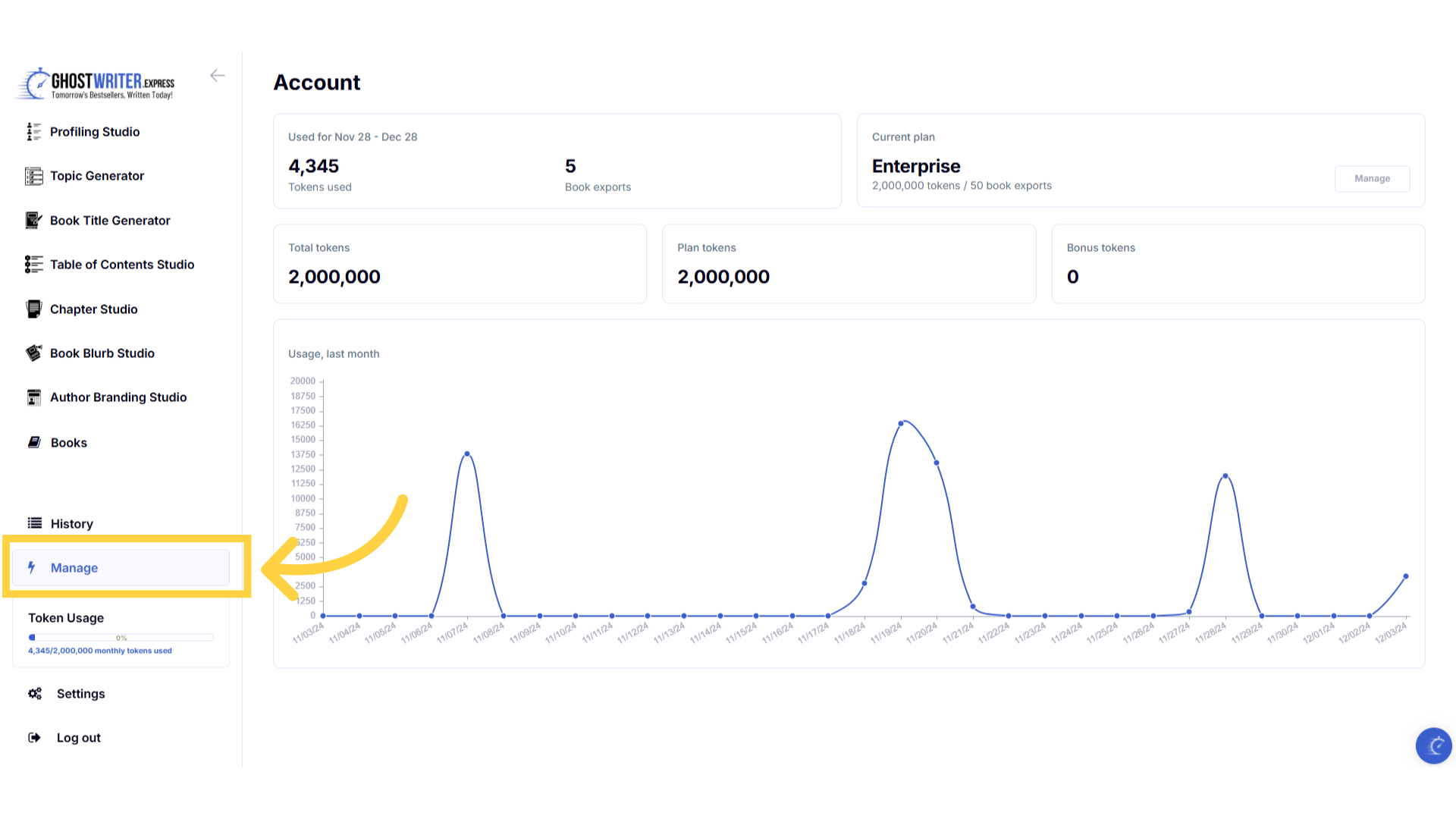Click the lightning bolt Manage icon
The image size is (1456, 819).
point(32,567)
